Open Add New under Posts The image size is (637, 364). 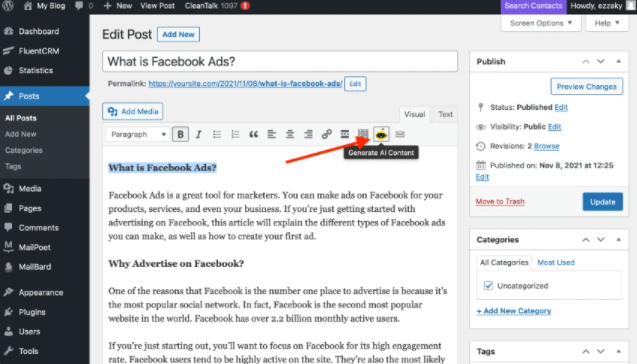pos(20,134)
